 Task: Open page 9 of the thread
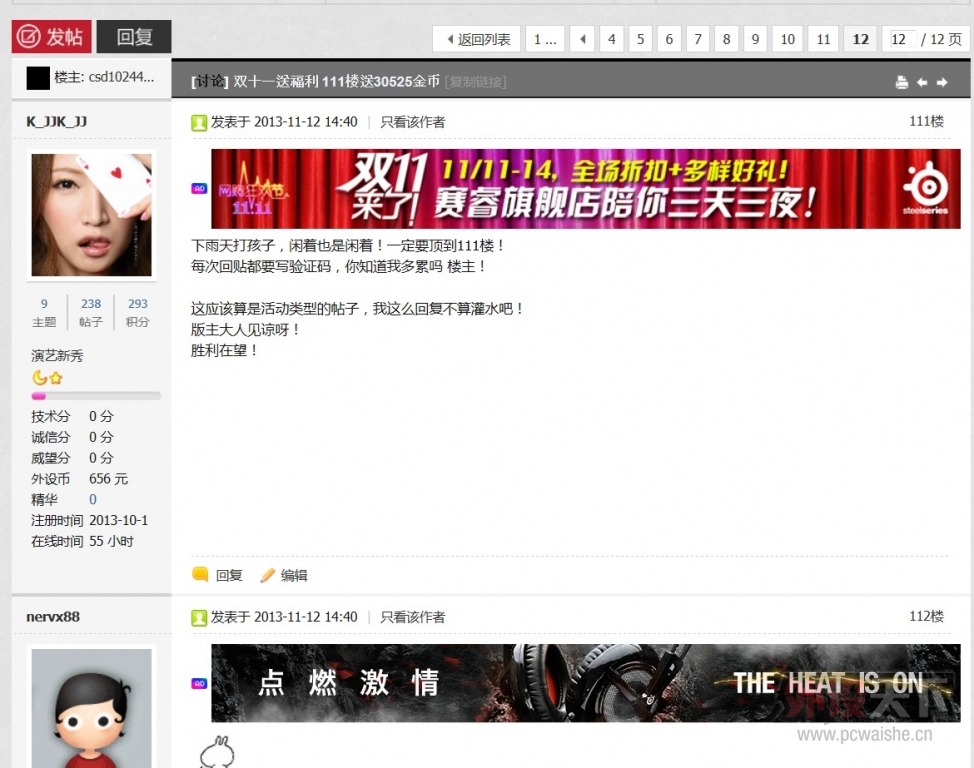click(755, 39)
